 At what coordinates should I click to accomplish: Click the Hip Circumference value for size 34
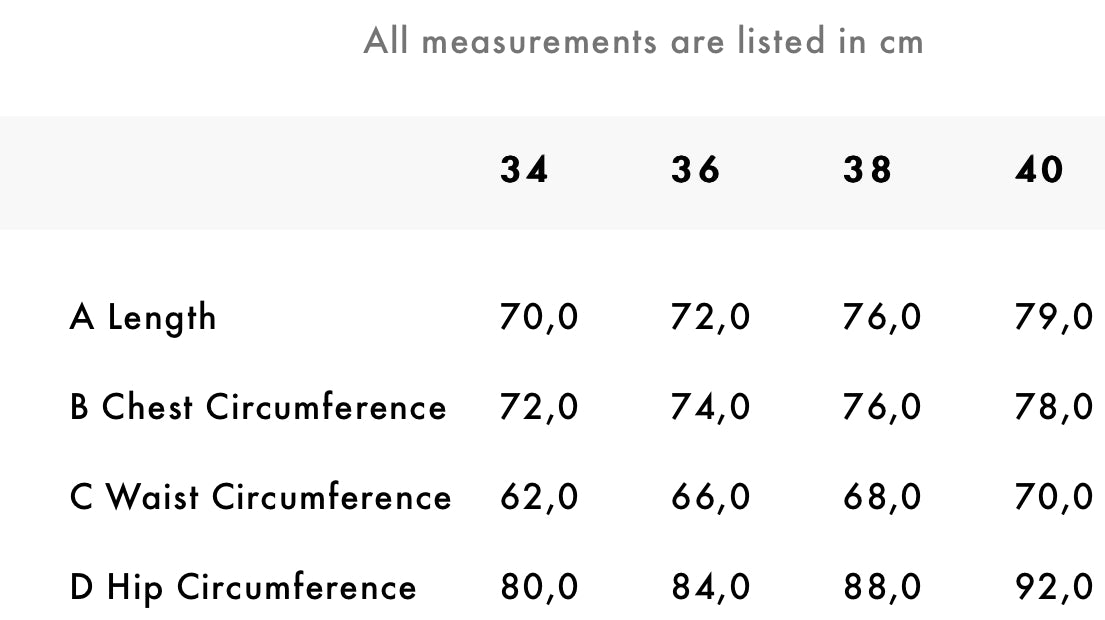[539, 587]
